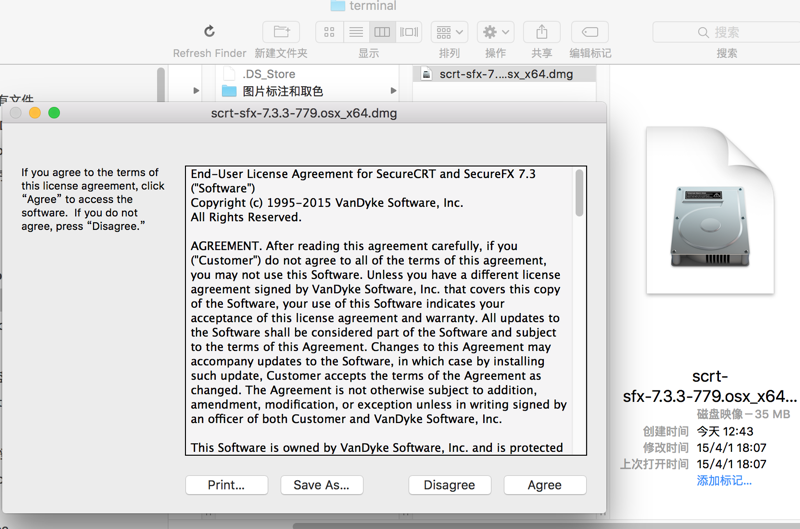Image resolution: width=800 pixels, height=529 pixels.
Task: Click the share (共享) icon
Action: 542,32
